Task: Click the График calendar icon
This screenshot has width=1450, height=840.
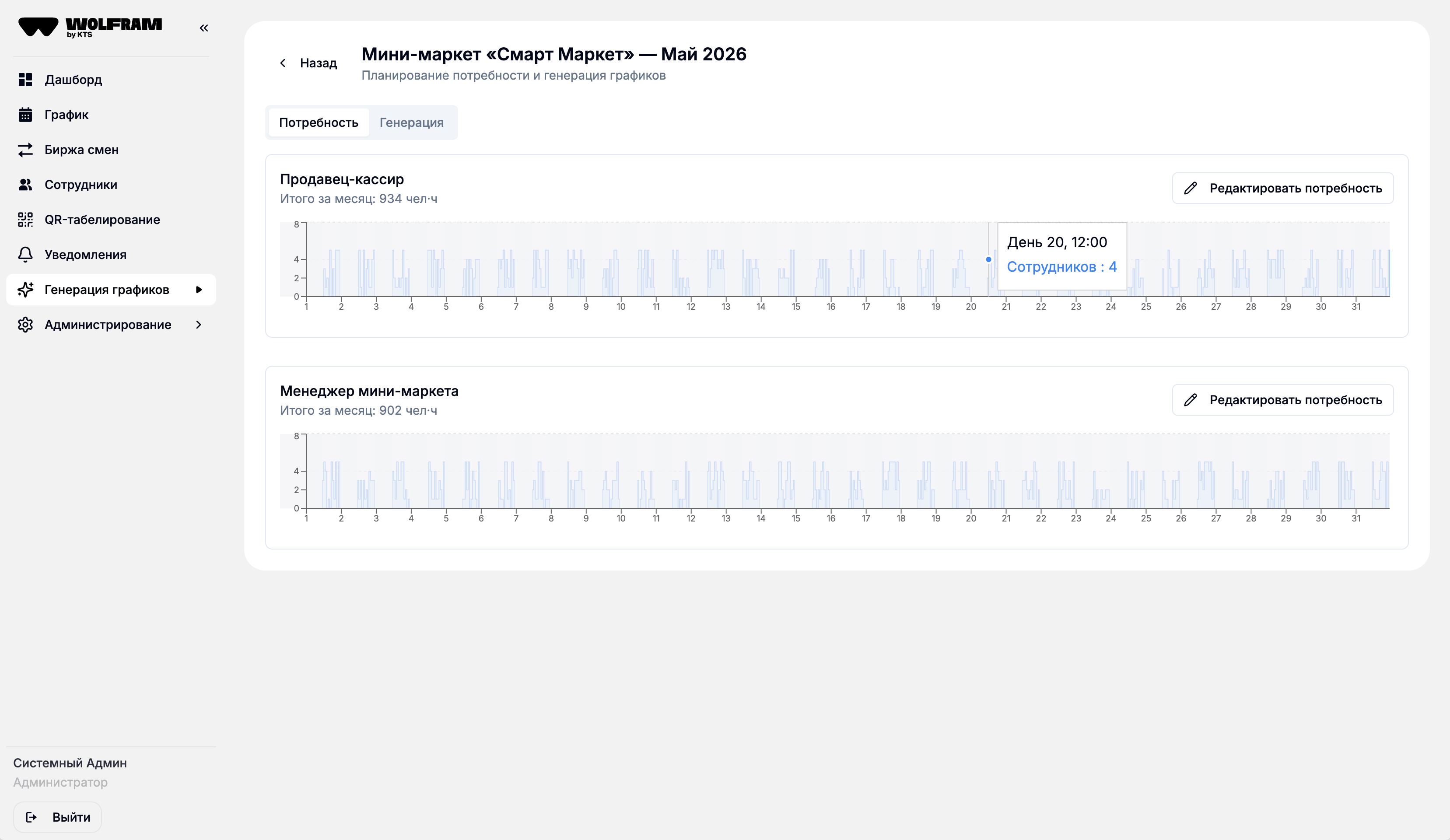Action: click(25, 115)
